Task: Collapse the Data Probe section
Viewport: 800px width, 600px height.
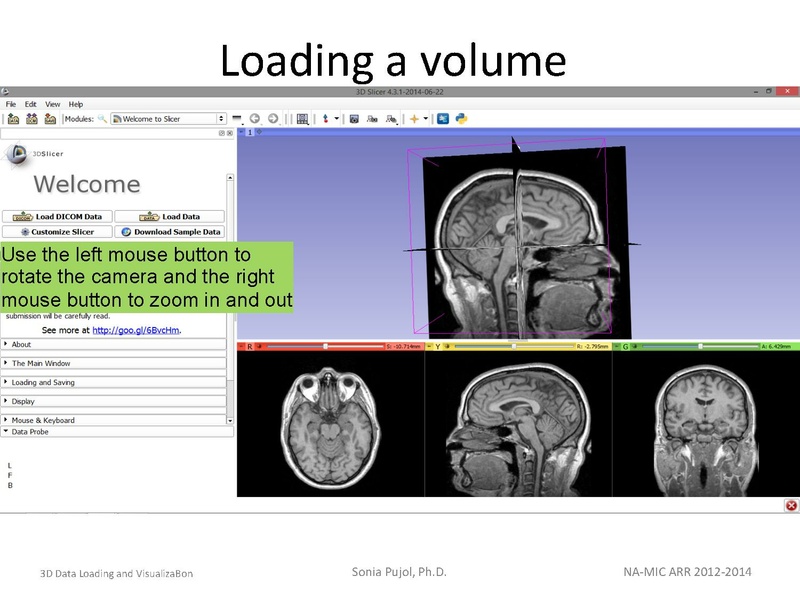Action: click(117, 432)
